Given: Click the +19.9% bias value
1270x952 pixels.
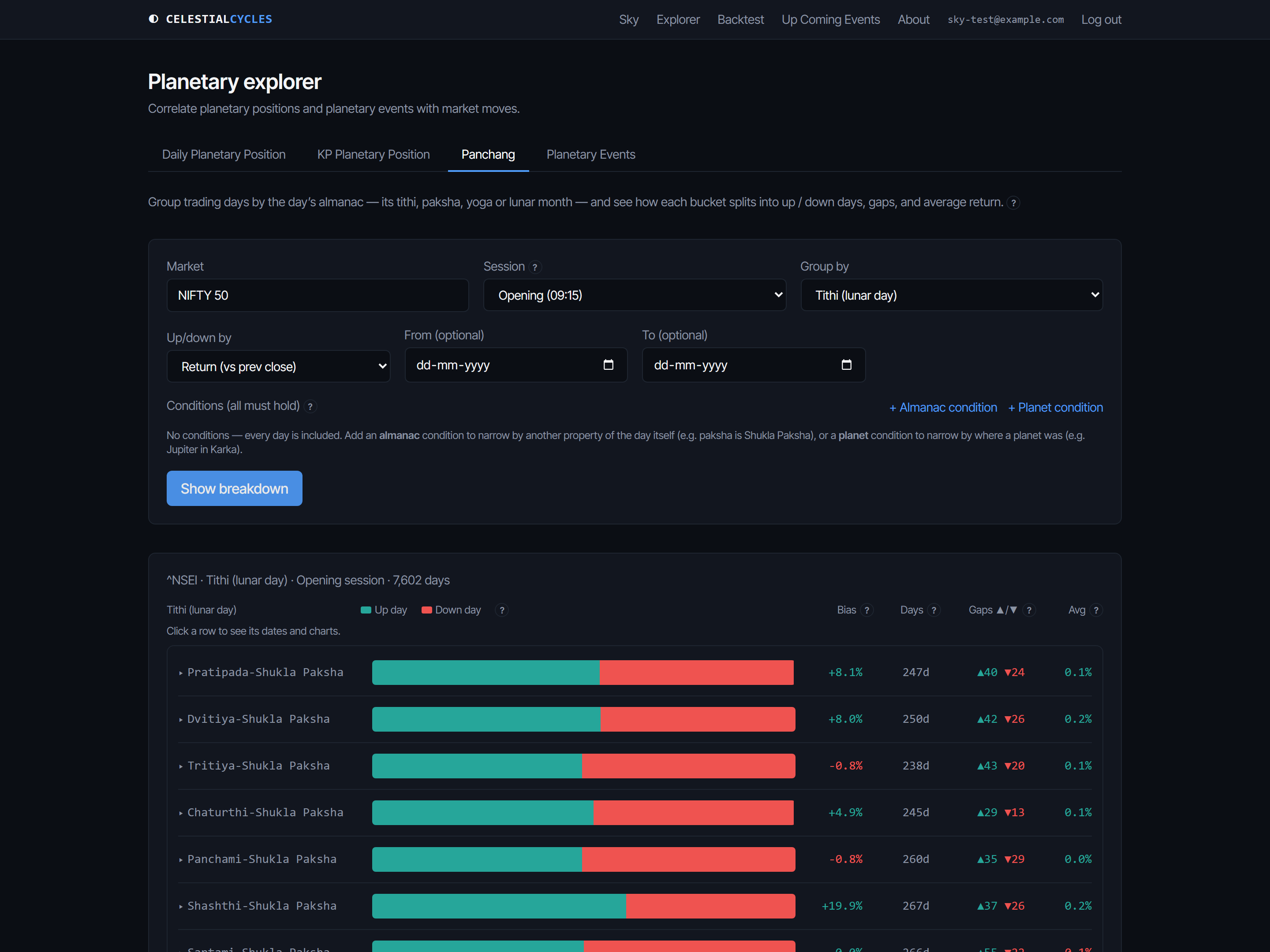Looking at the screenshot, I should [x=842, y=906].
